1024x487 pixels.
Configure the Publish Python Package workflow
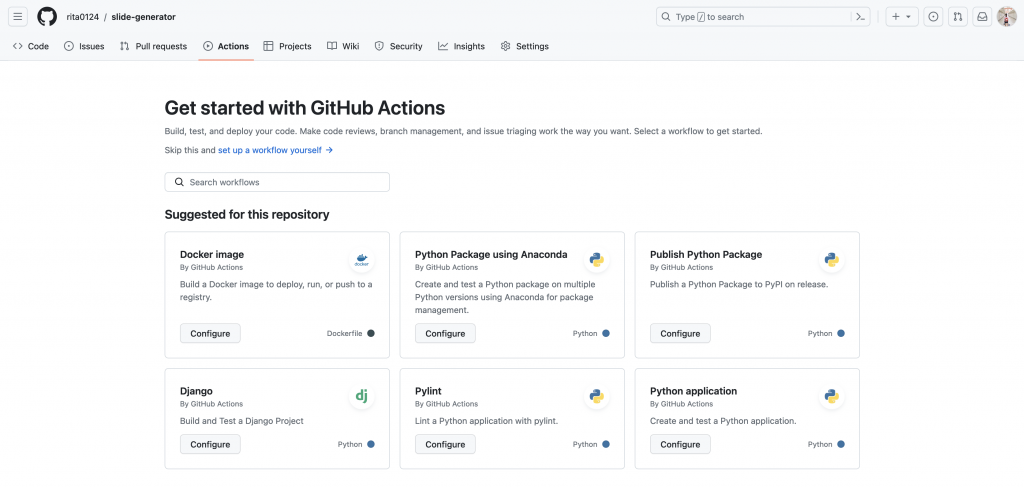click(x=680, y=333)
